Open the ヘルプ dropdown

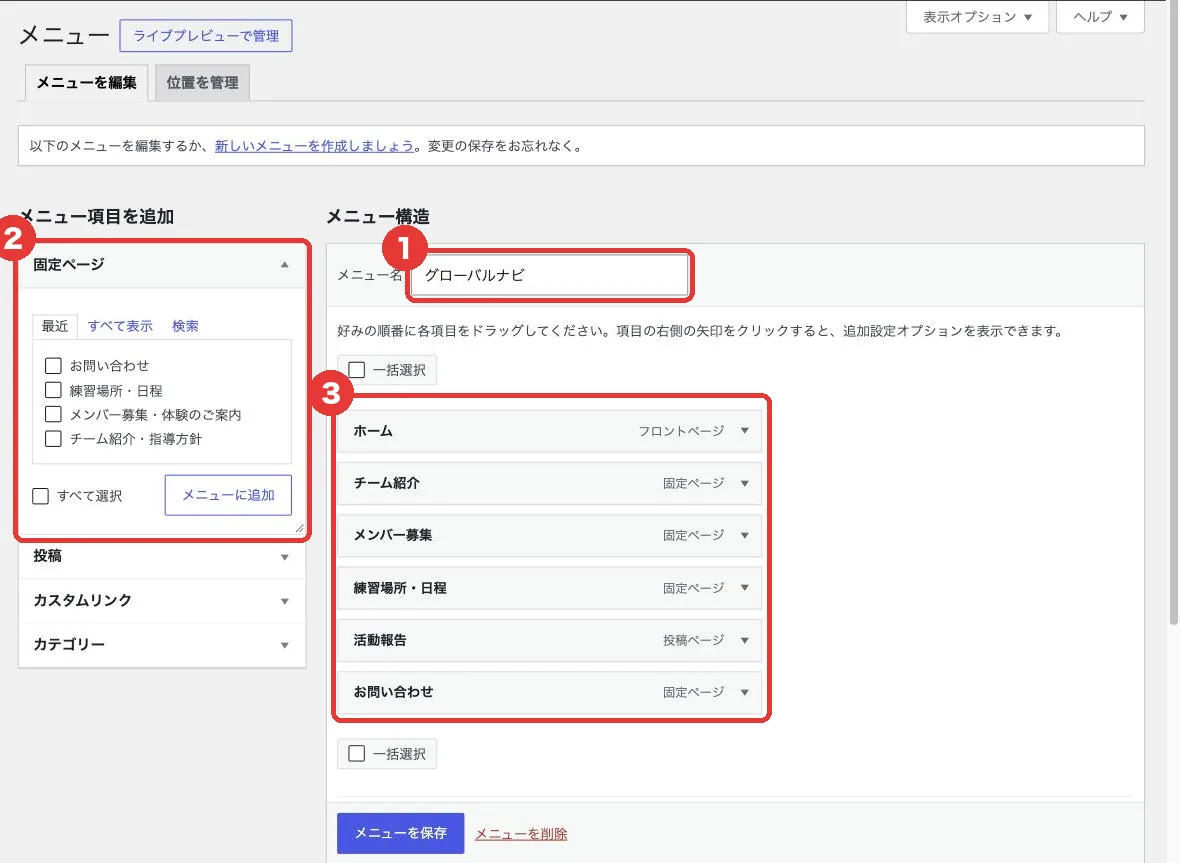(1100, 17)
